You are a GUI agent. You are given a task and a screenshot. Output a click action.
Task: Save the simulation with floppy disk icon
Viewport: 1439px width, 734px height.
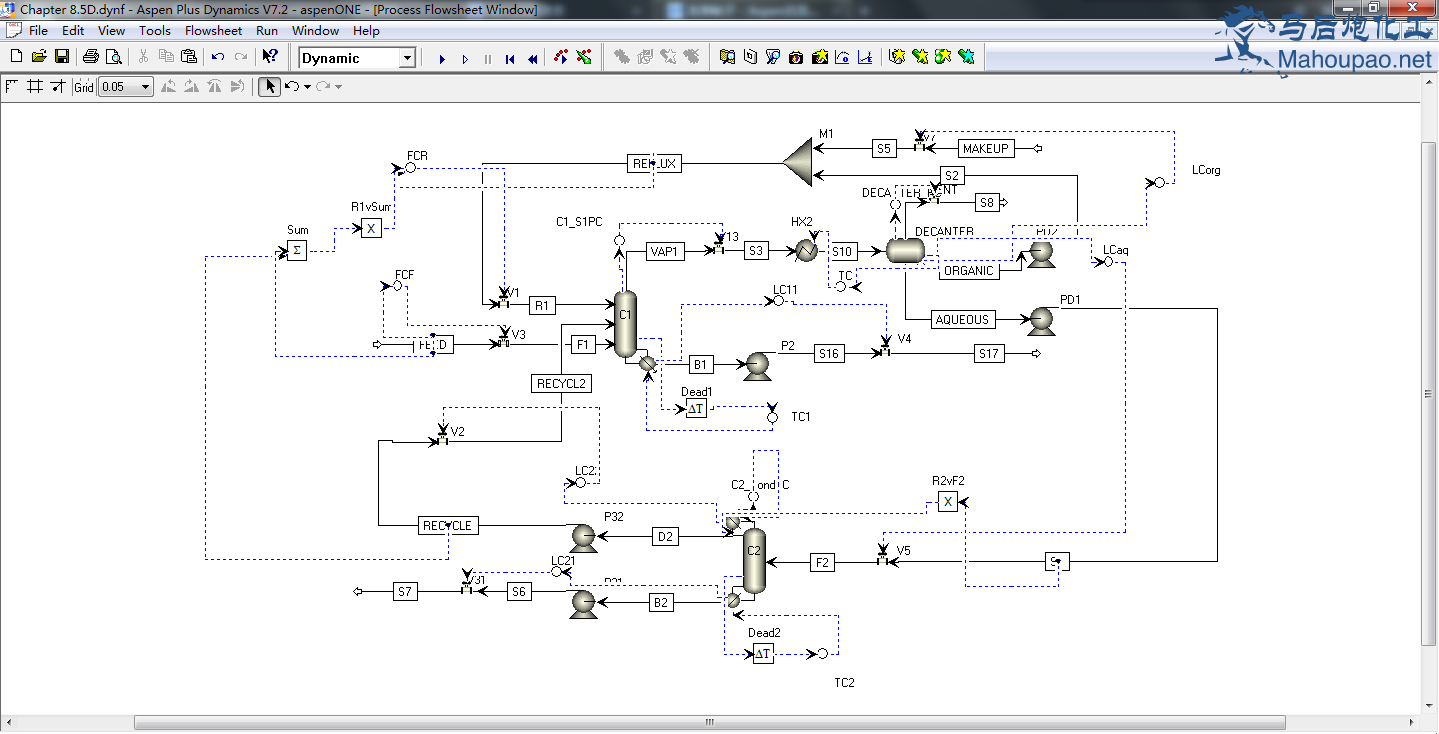(61, 57)
